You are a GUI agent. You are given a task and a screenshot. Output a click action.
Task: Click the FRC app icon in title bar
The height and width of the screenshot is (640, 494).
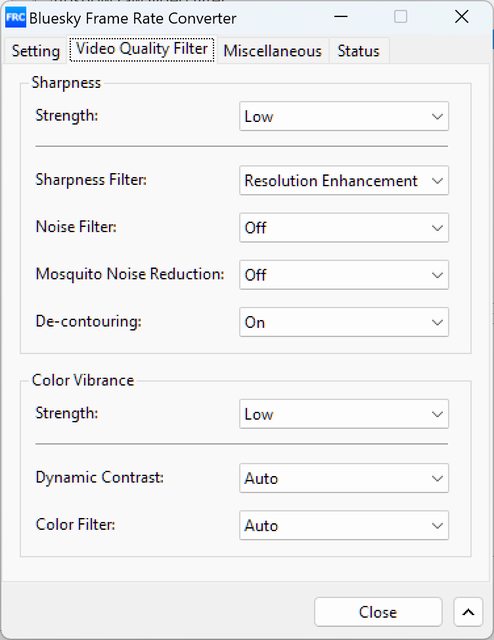tap(16, 18)
